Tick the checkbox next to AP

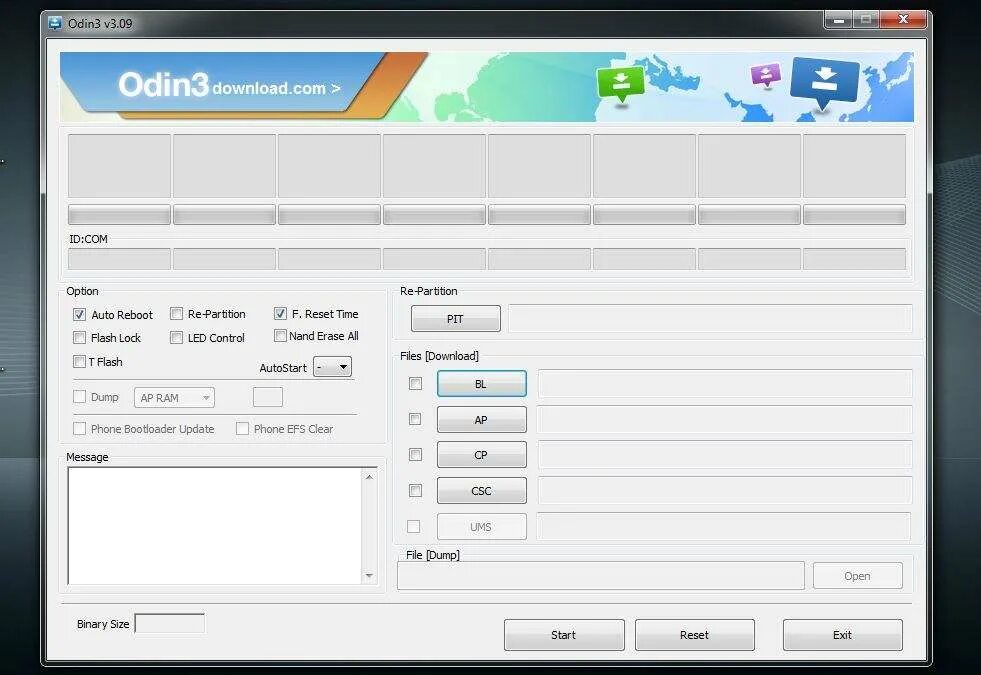(x=415, y=419)
